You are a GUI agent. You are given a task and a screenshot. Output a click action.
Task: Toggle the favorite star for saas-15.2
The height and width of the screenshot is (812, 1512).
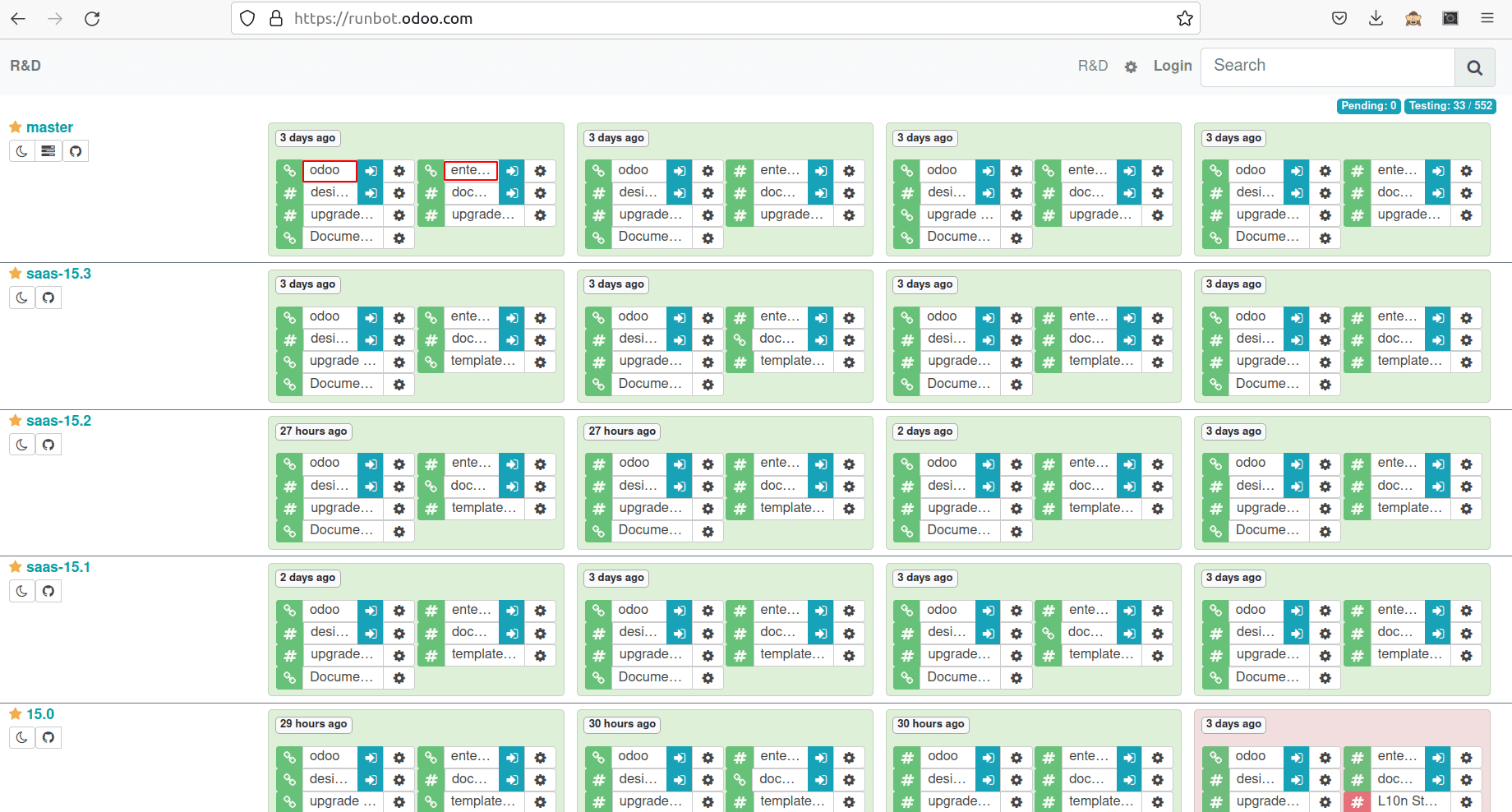[x=16, y=420]
